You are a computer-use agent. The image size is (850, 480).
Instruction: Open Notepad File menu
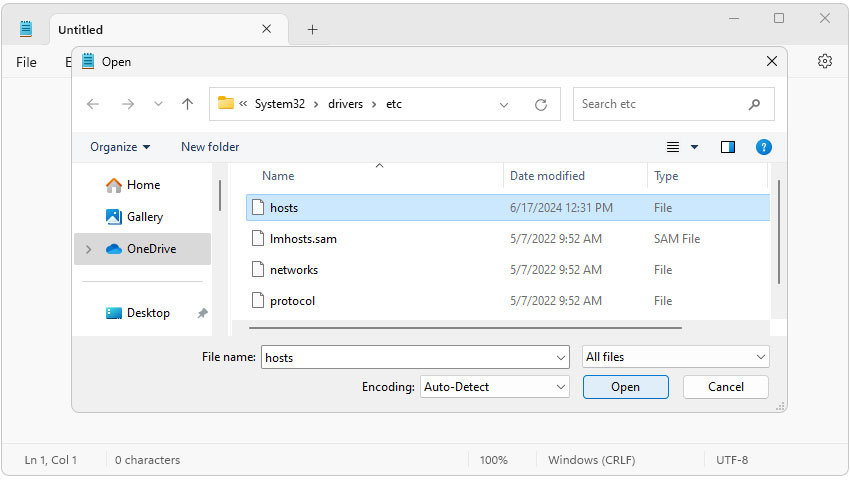pyautogui.click(x=26, y=62)
